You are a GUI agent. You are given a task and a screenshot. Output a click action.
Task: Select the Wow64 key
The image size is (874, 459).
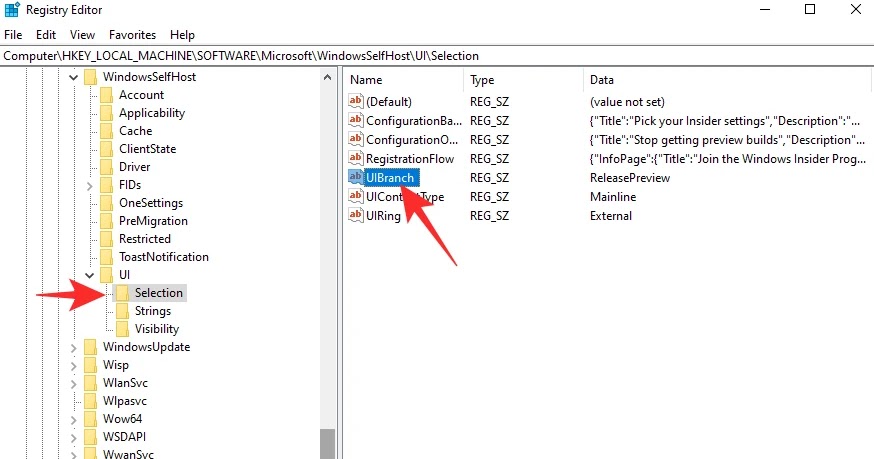(x=123, y=419)
